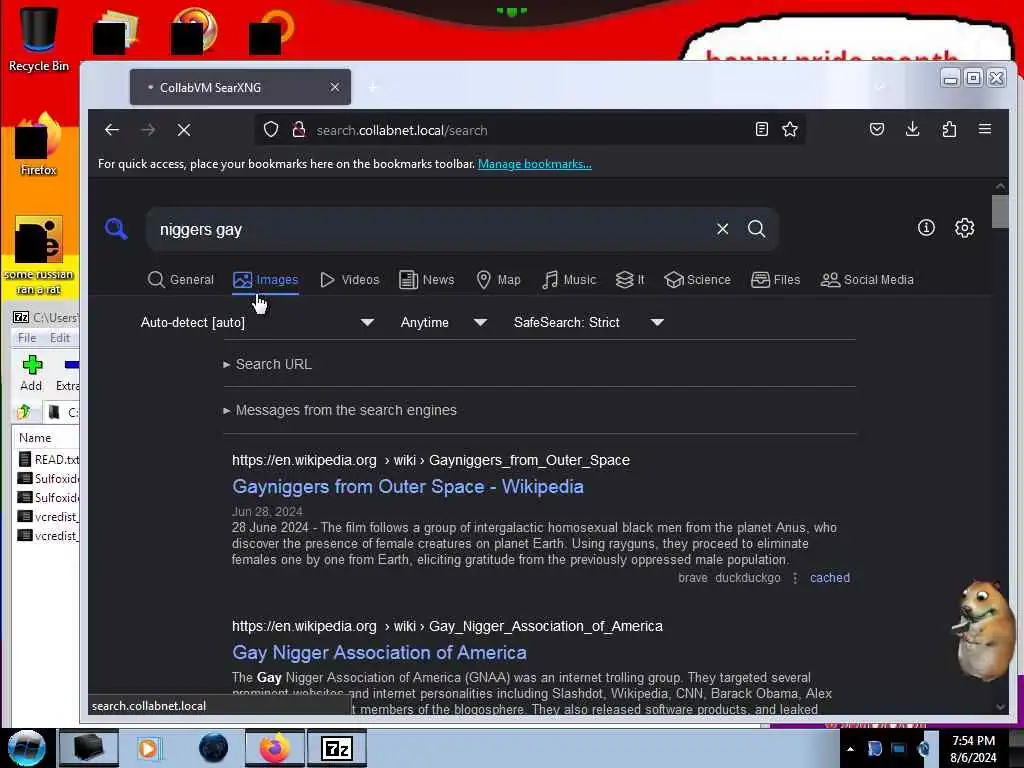Screen dimensions: 1024x768
Task: Go up one folder in 7-Zip
Action: point(24,412)
